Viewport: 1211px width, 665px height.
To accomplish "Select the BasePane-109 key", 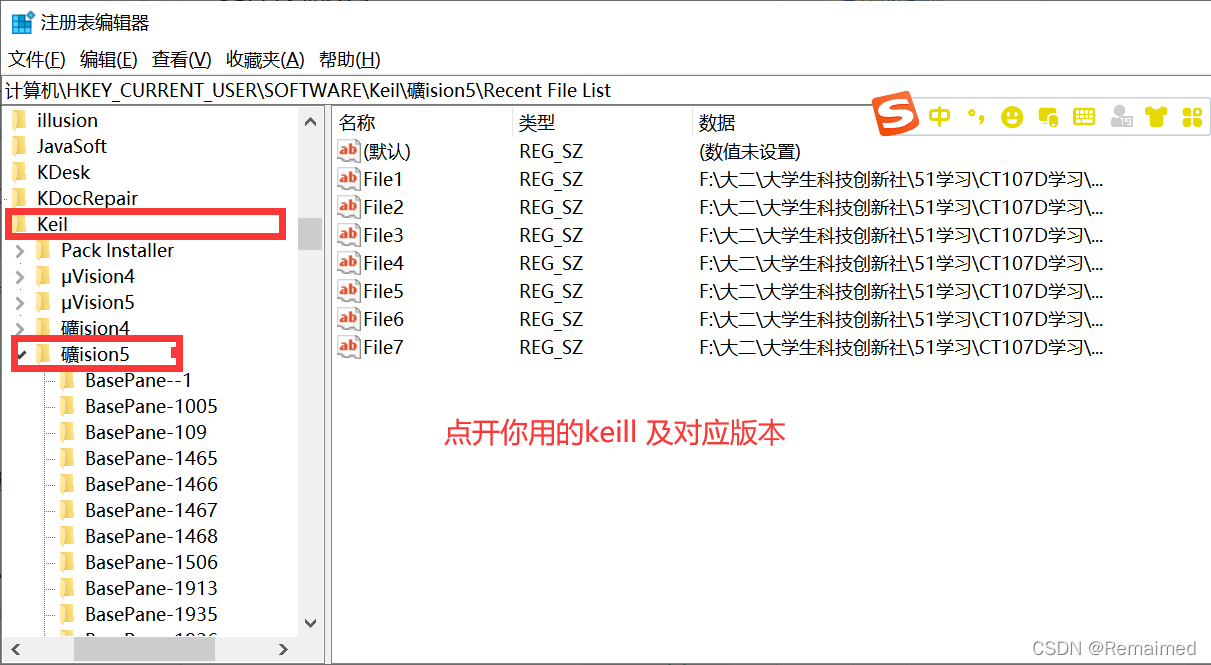I will tap(146, 432).
